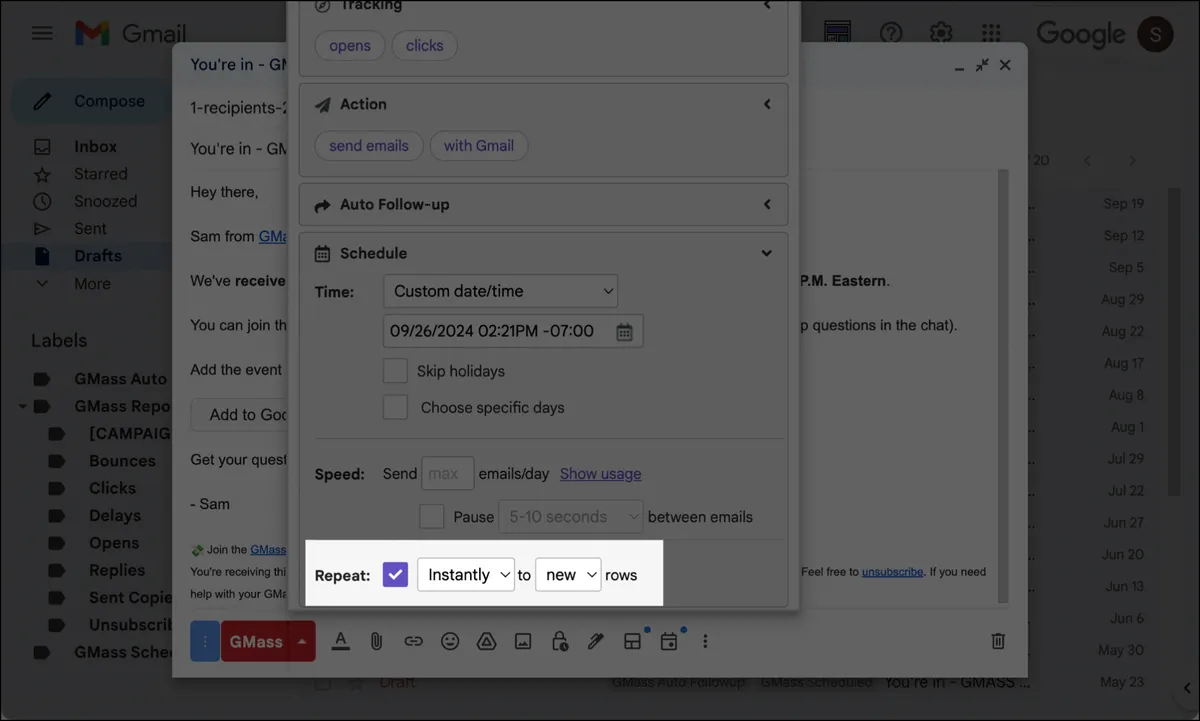Insert photo with the image icon
The width and height of the screenshot is (1200, 721).
523,641
